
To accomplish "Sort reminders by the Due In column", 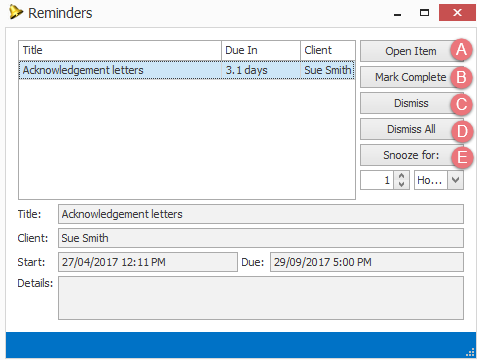I will (261, 50).
